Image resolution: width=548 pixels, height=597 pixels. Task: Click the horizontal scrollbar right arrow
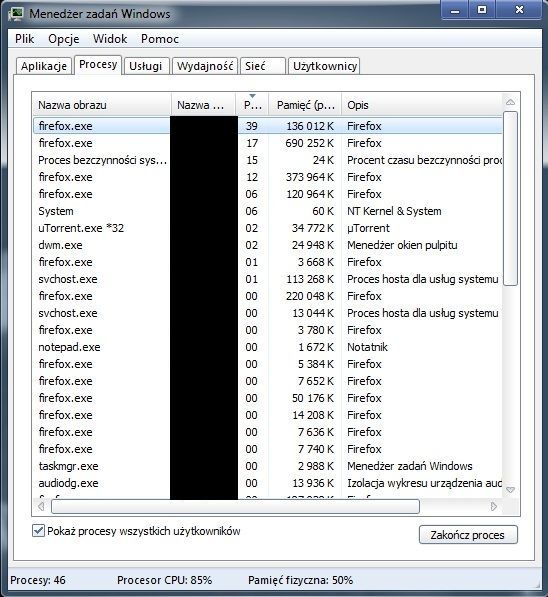click(494, 506)
